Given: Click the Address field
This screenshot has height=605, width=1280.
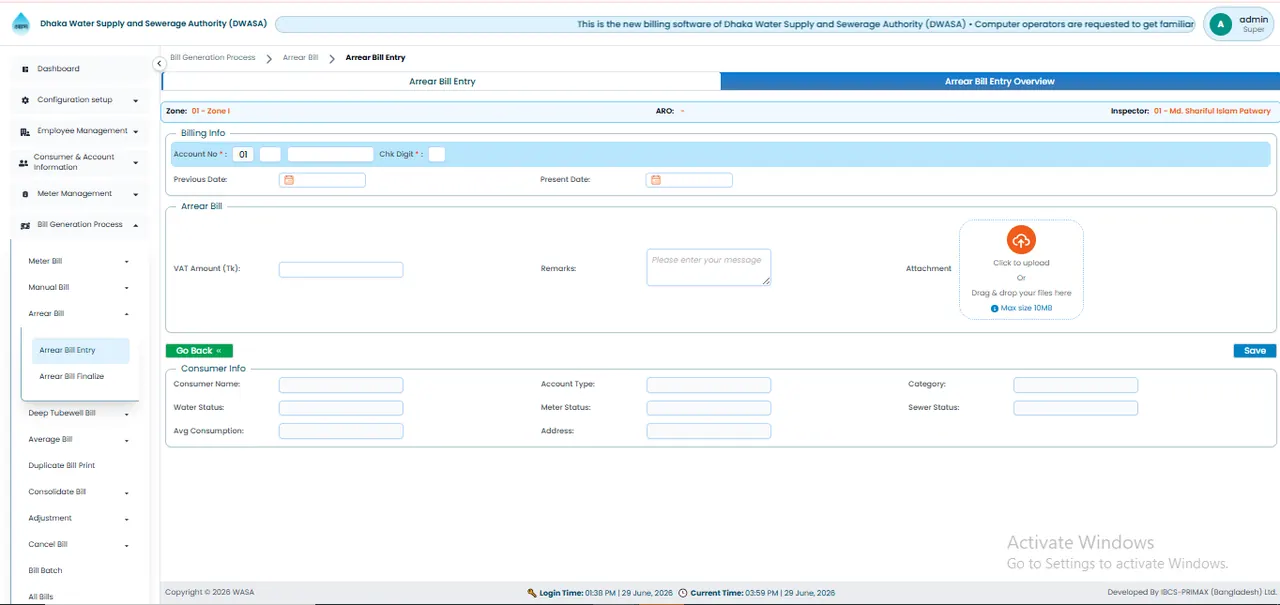Looking at the screenshot, I should (x=709, y=431).
